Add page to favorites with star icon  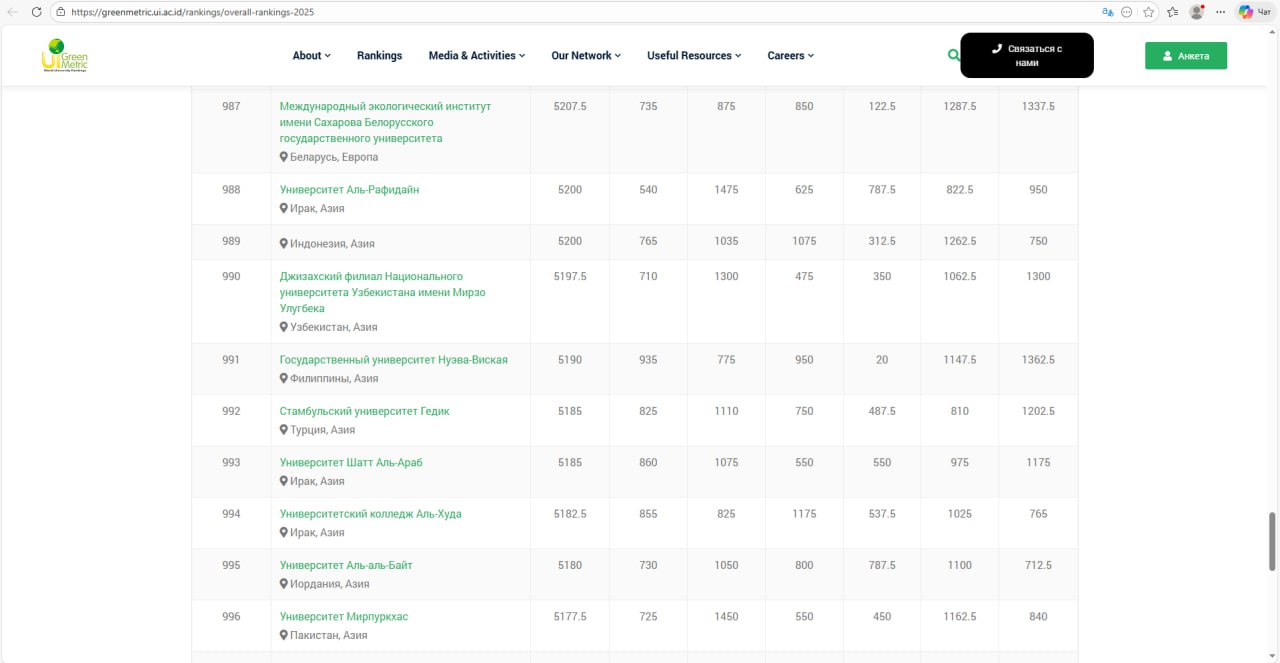click(1148, 12)
